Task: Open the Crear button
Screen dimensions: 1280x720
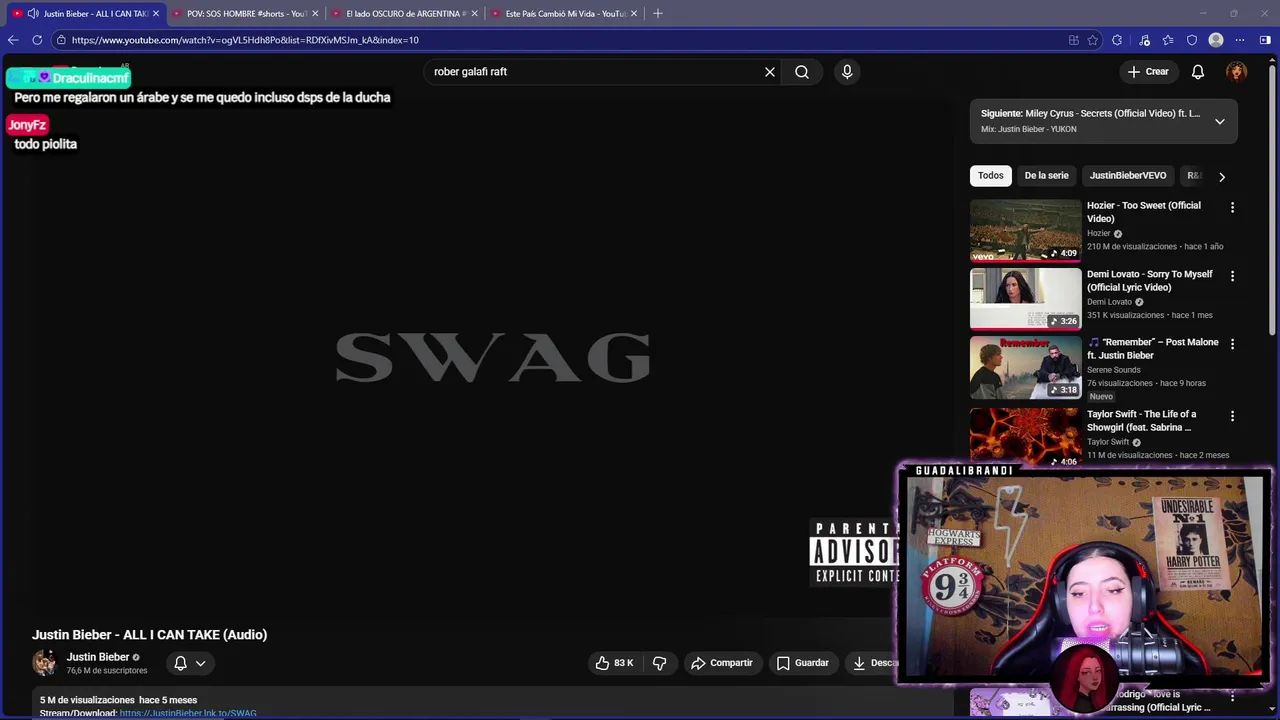Action: tap(1148, 72)
